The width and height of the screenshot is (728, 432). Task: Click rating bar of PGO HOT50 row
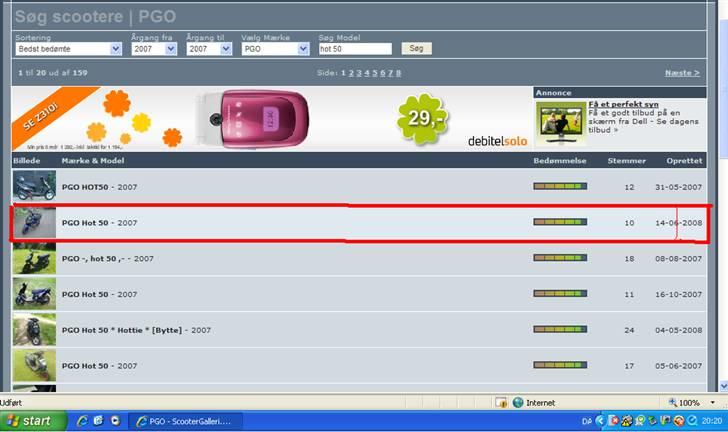click(560, 186)
